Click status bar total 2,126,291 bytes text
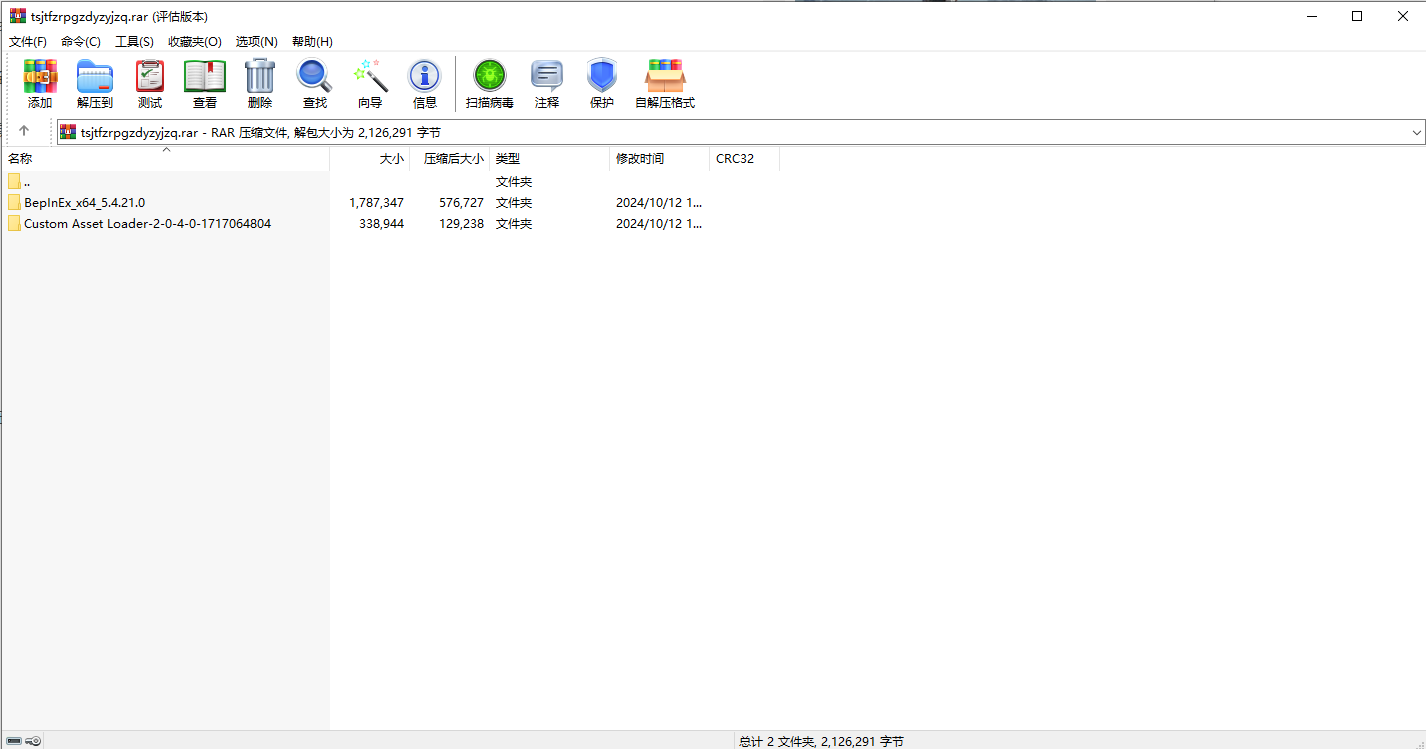1426x749 pixels. [821, 741]
